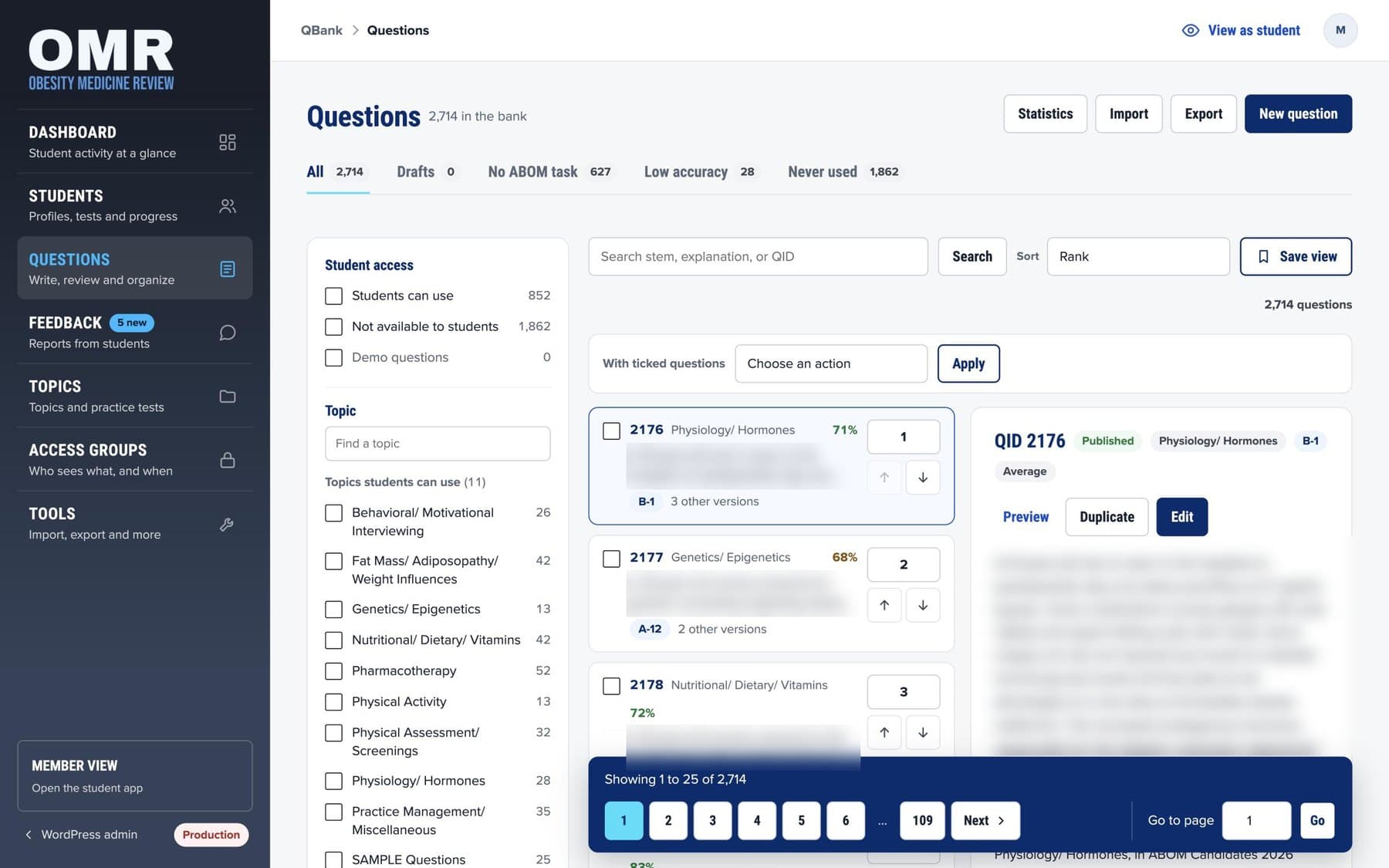Switch to the Never used tab

click(844, 171)
